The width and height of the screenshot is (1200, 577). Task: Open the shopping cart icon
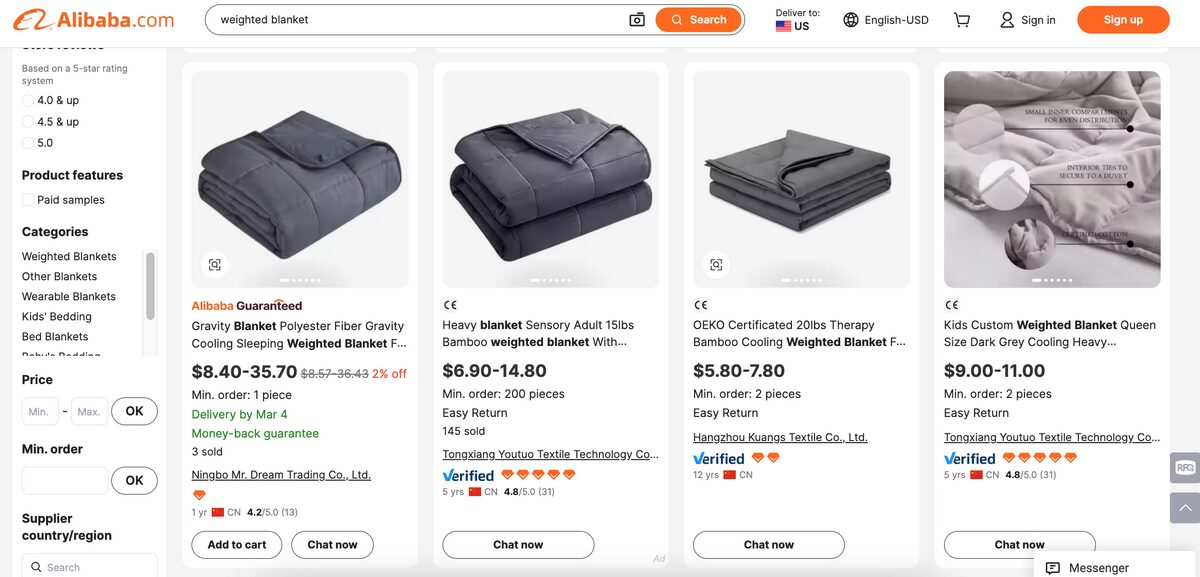[961, 19]
